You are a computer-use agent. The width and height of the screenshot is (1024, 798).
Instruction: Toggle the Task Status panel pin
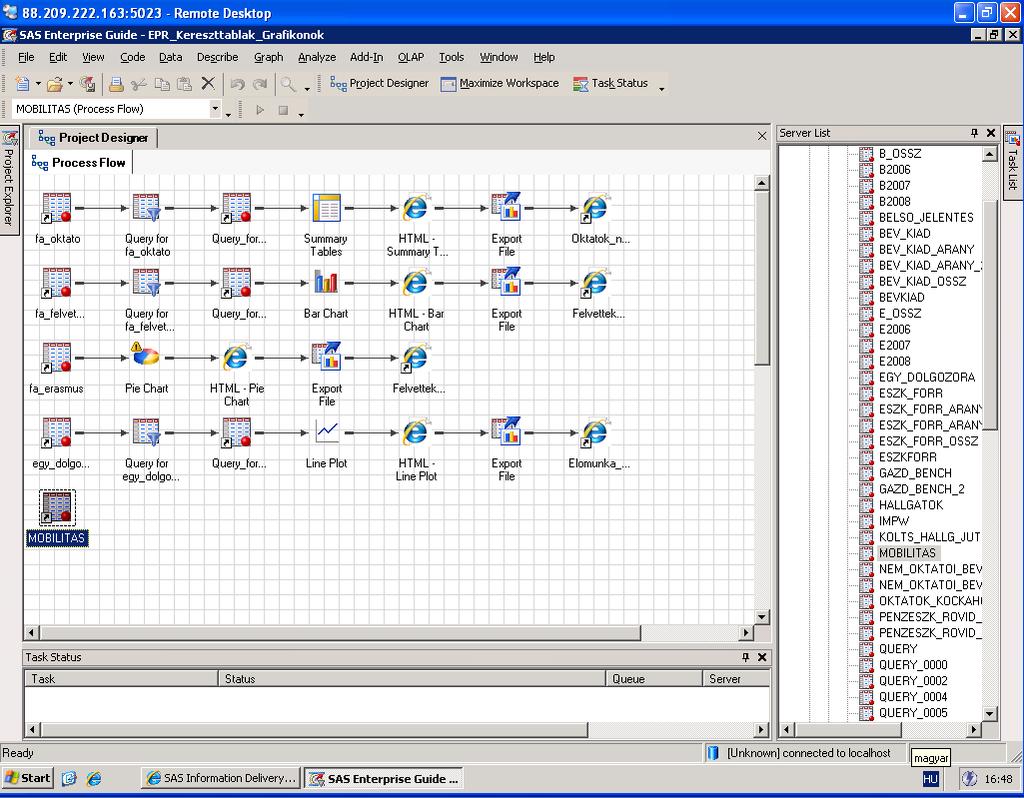pyautogui.click(x=745, y=657)
